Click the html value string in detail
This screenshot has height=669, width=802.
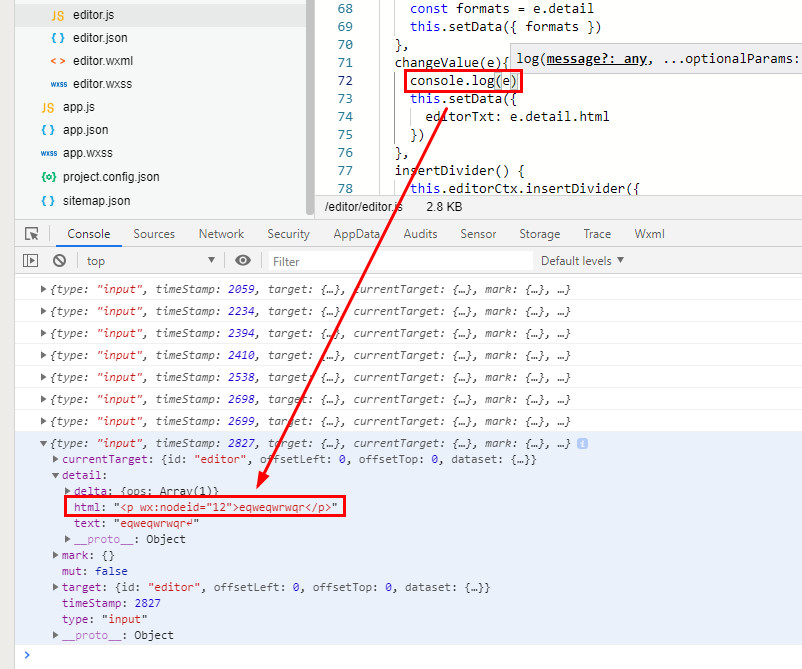click(x=226, y=507)
